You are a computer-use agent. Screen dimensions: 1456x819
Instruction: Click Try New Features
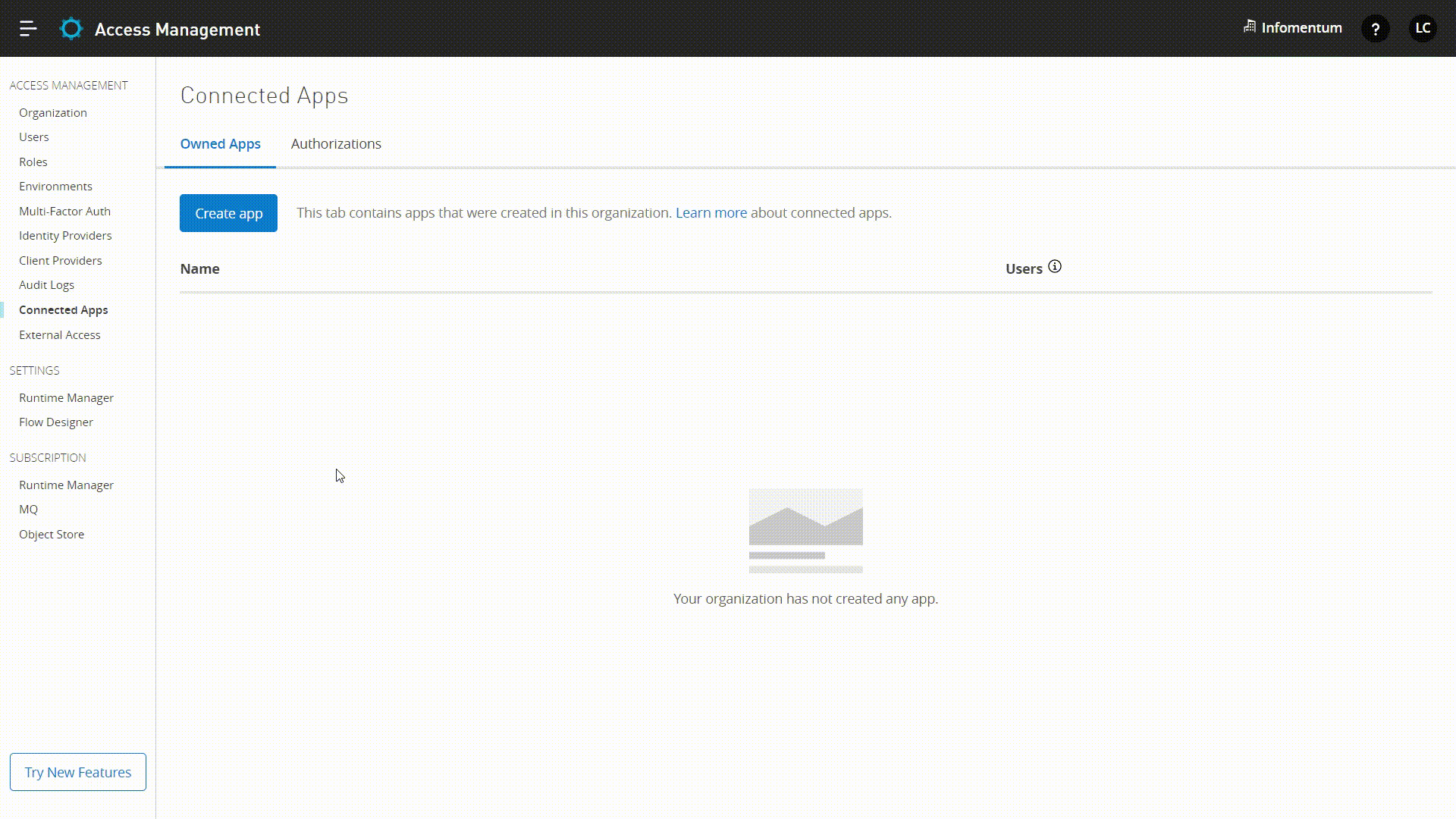pos(77,772)
